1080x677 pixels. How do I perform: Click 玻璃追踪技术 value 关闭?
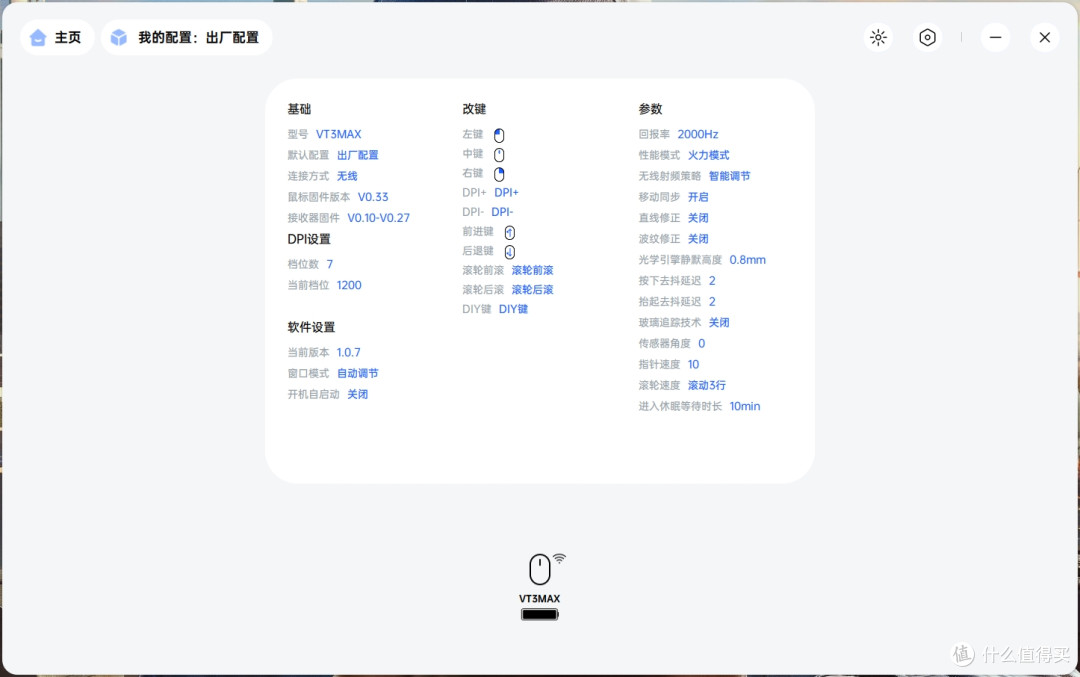pos(719,322)
